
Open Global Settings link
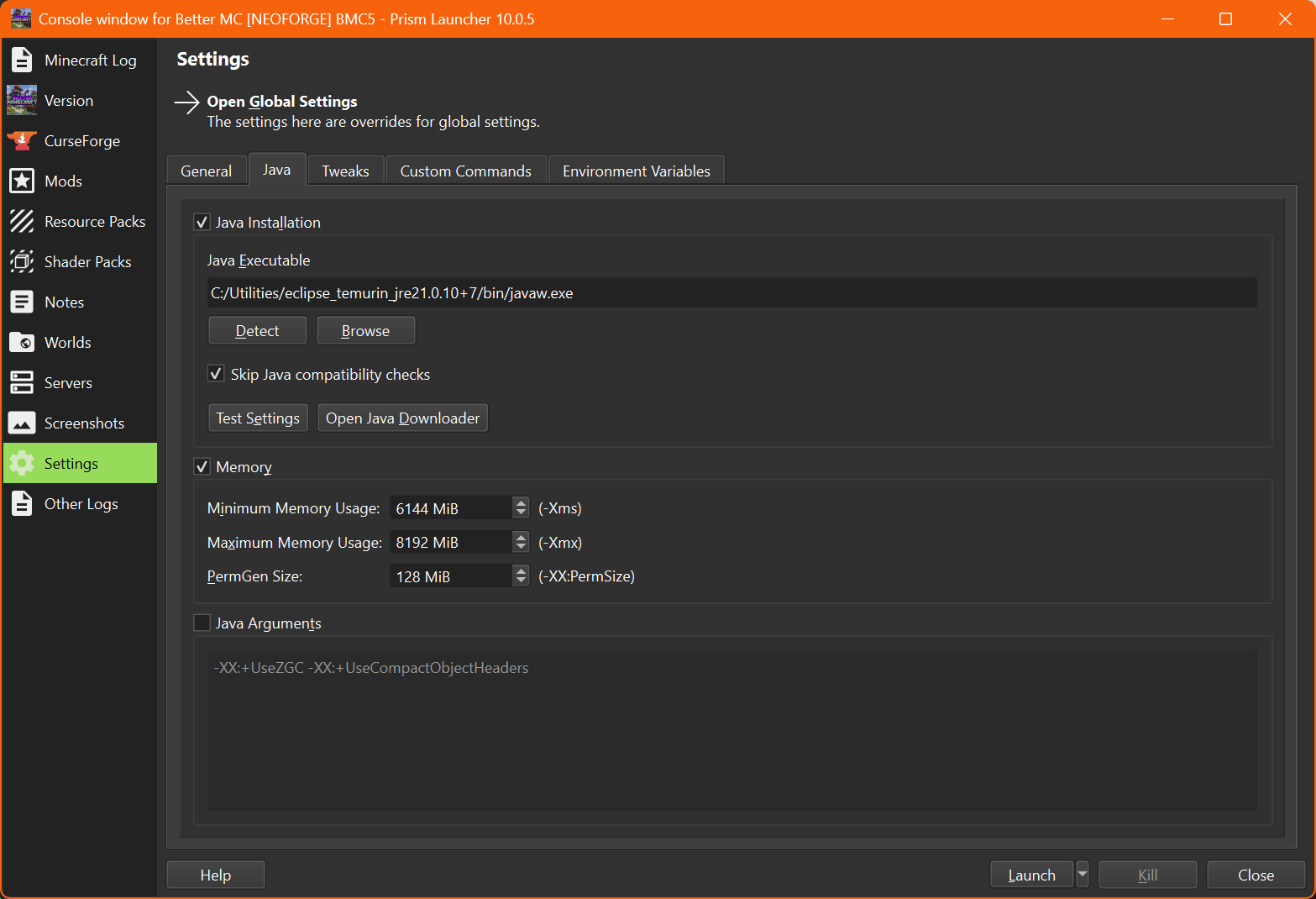[282, 102]
